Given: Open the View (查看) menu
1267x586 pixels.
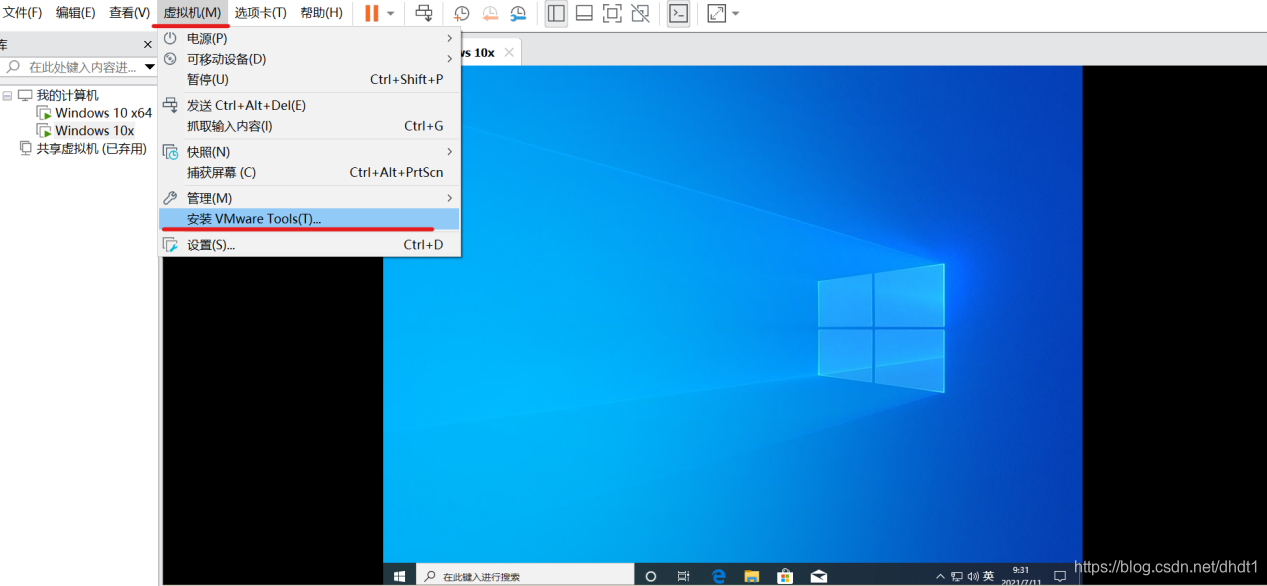Looking at the screenshot, I should click(129, 13).
